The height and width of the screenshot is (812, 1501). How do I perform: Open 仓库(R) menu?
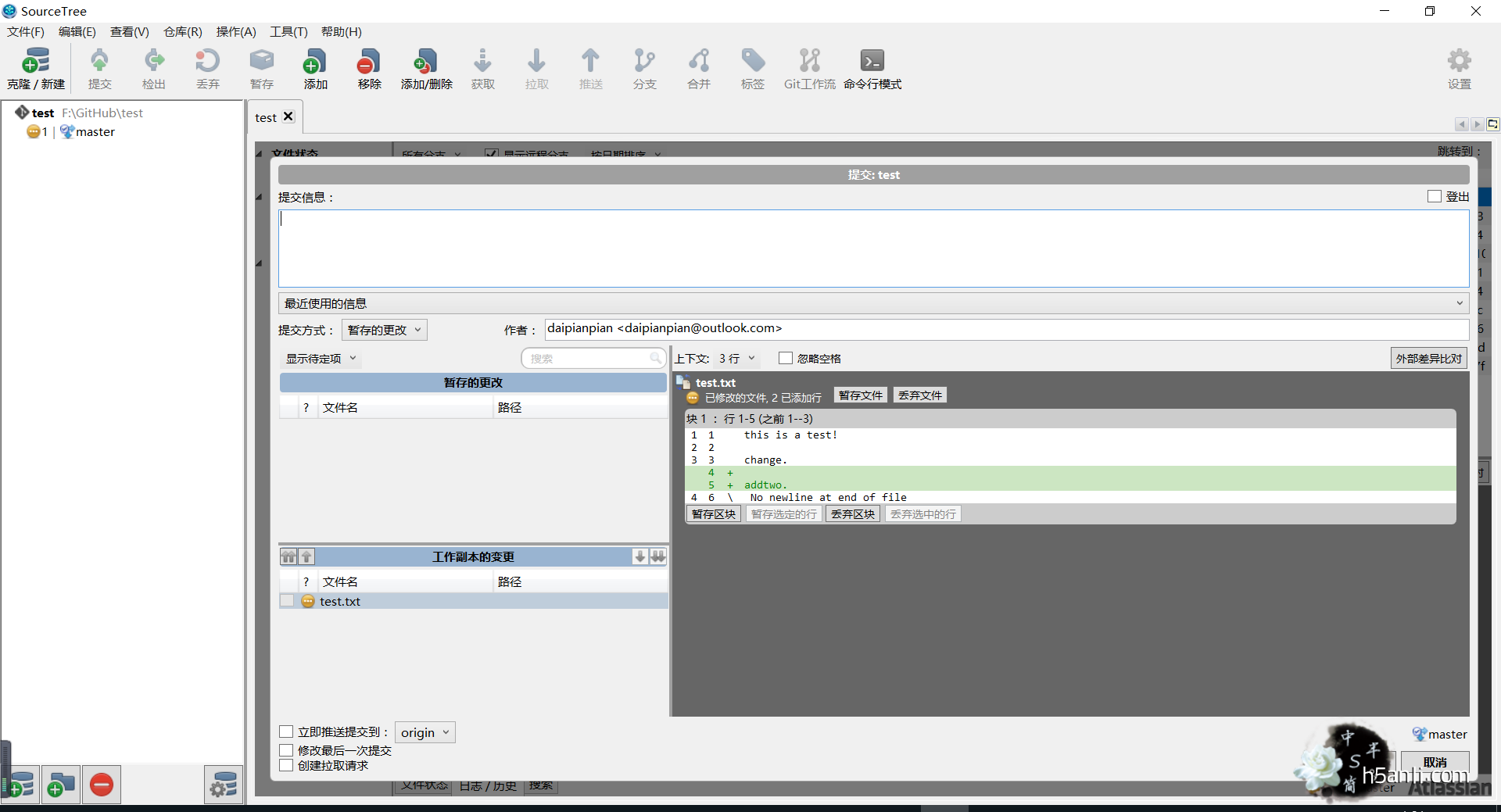pyautogui.click(x=183, y=31)
